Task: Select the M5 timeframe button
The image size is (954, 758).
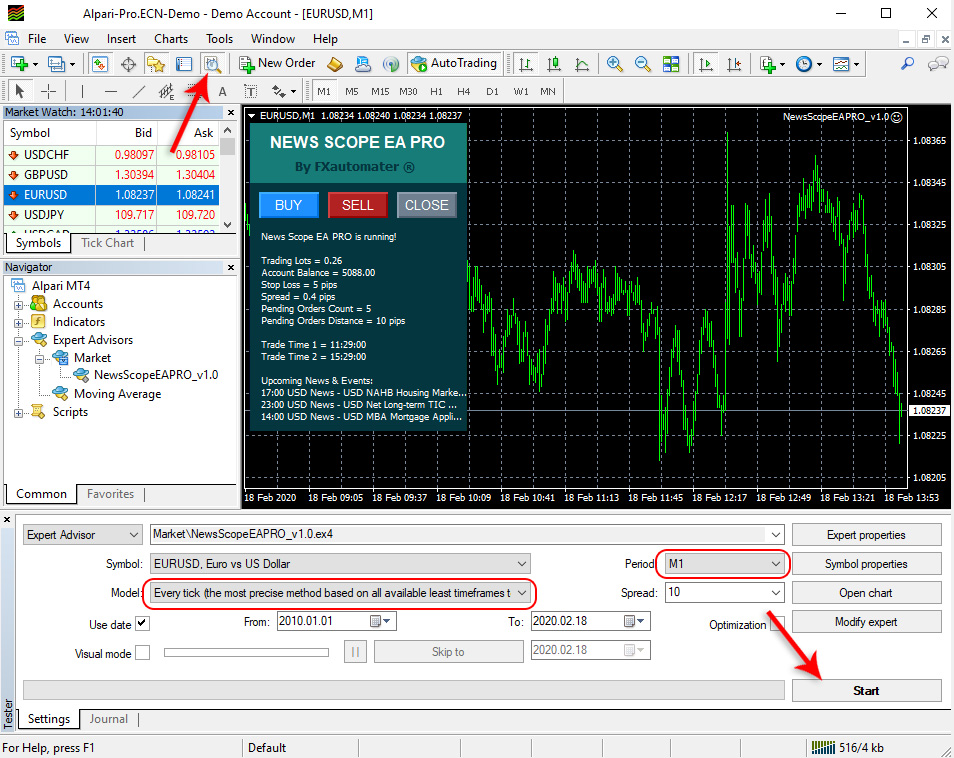Action: click(352, 91)
